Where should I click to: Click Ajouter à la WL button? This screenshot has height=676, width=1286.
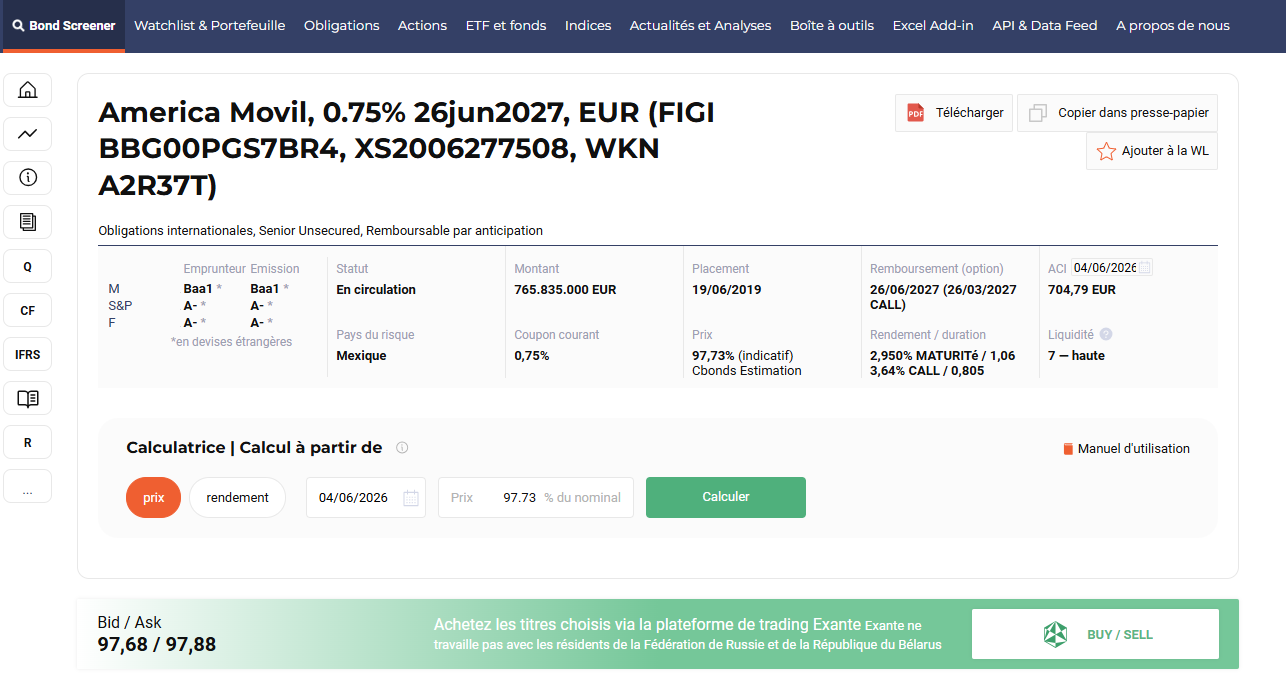coord(1152,151)
